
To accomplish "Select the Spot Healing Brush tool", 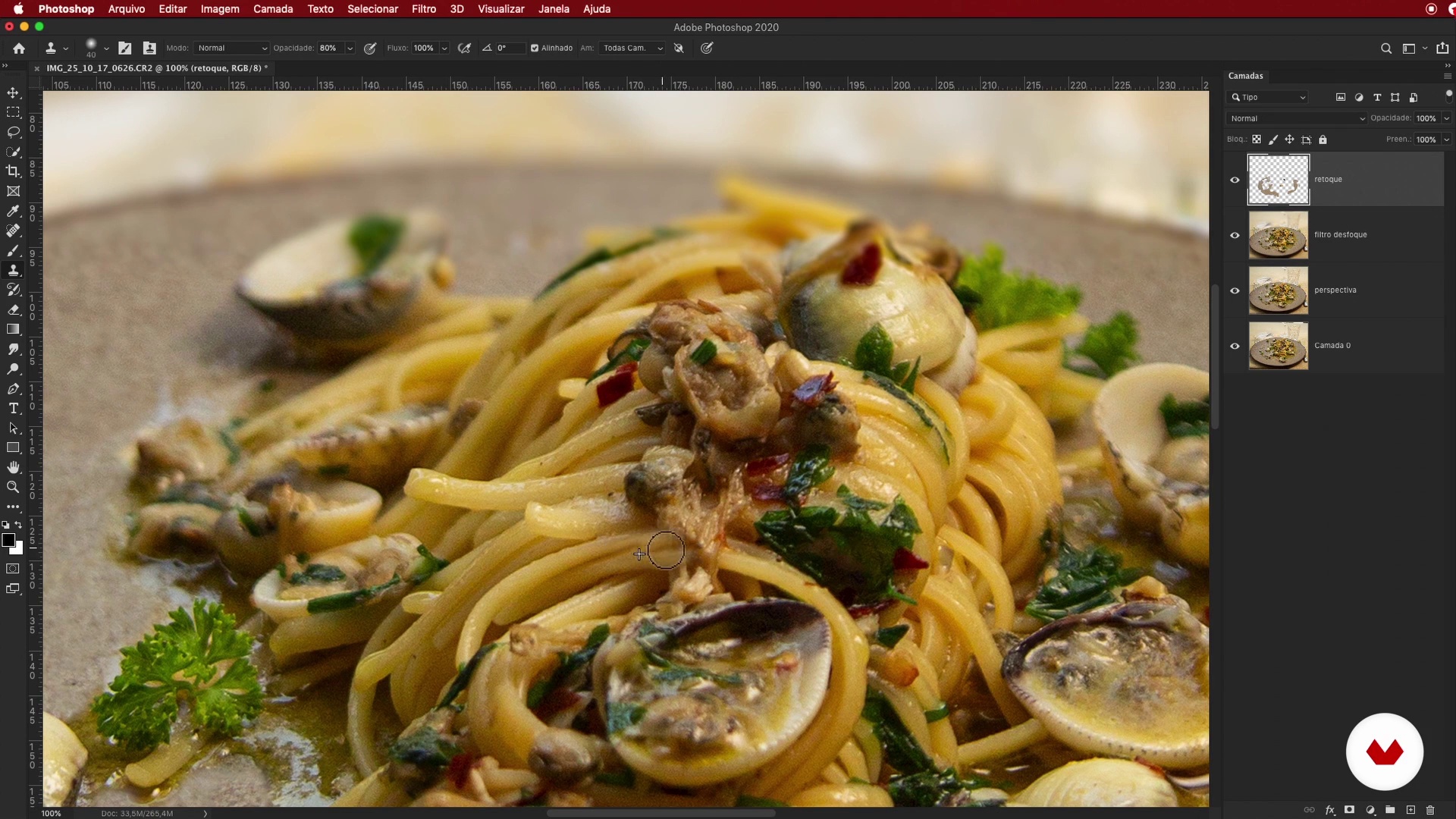I will click(13, 231).
